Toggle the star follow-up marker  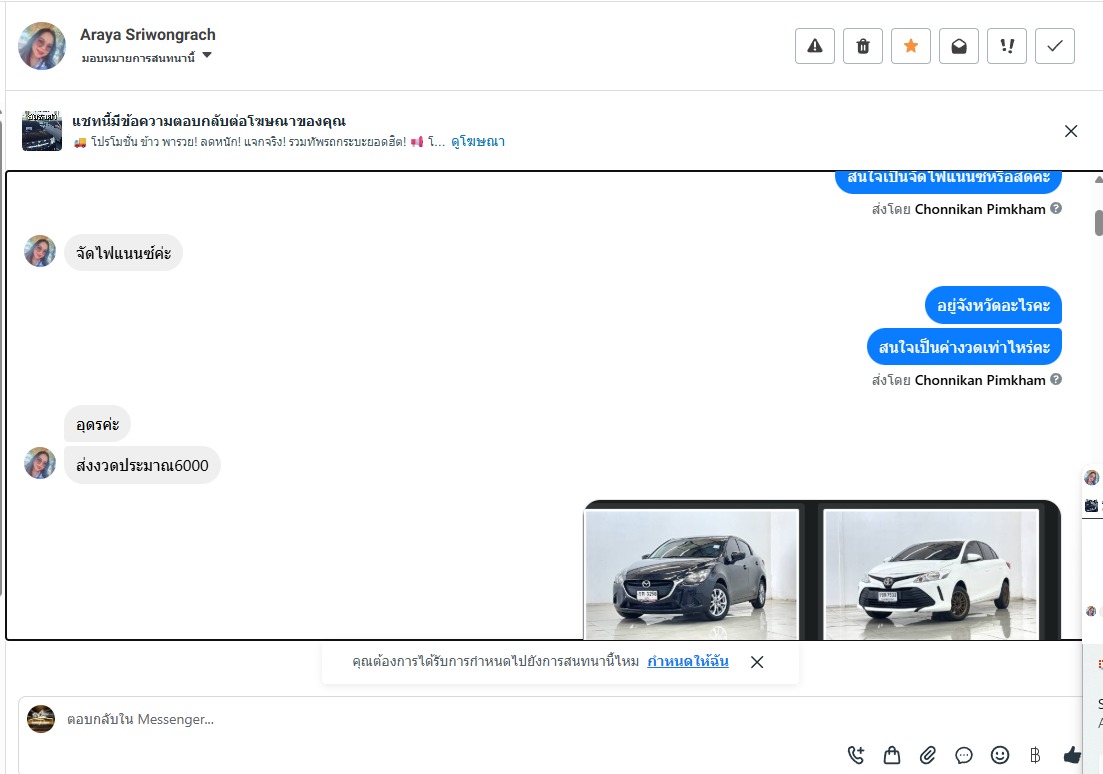pyautogui.click(x=910, y=46)
